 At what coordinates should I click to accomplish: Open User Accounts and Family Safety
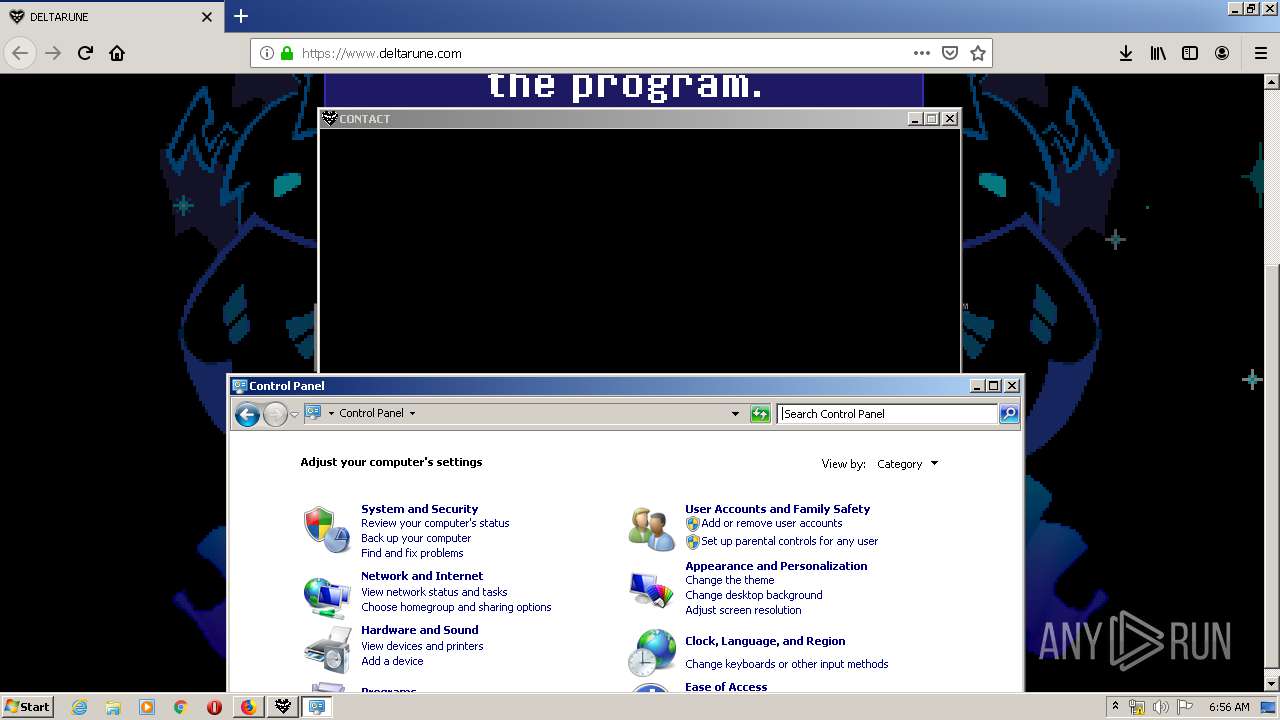tap(777, 509)
